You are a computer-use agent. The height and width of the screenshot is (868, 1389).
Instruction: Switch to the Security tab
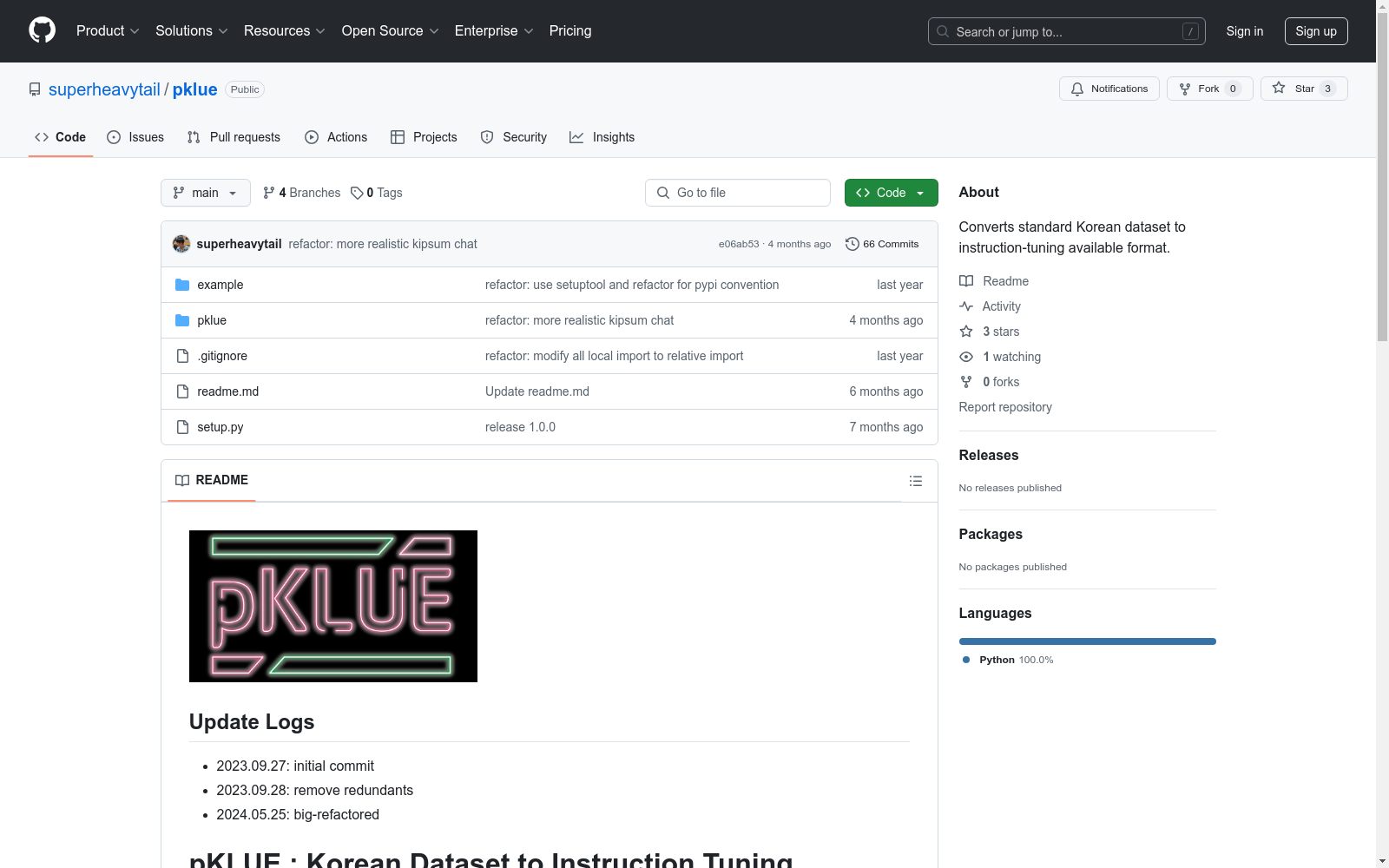(514, 137)
